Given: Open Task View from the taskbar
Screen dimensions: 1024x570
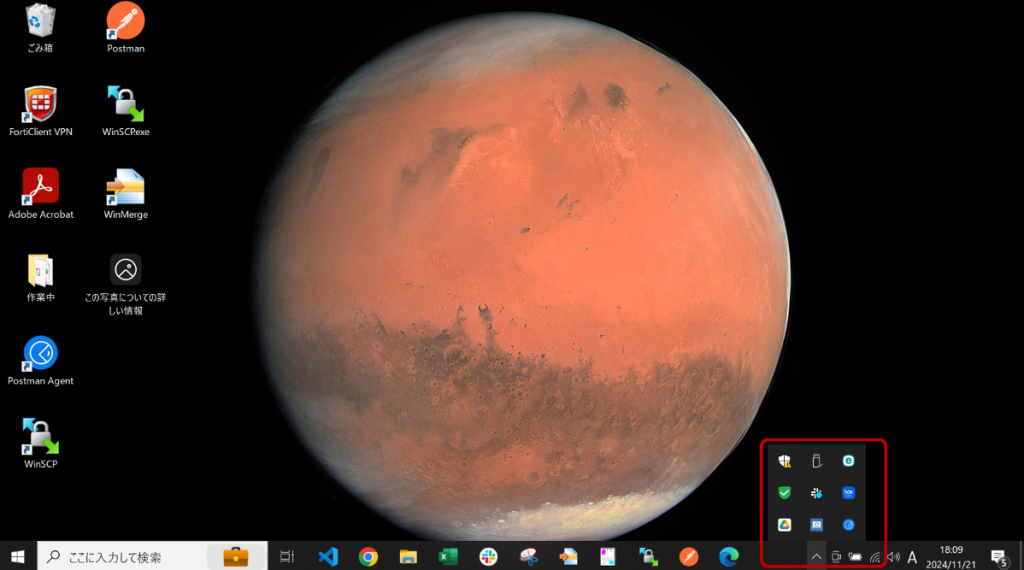Looking at the screenshot, I should point(287,557).
